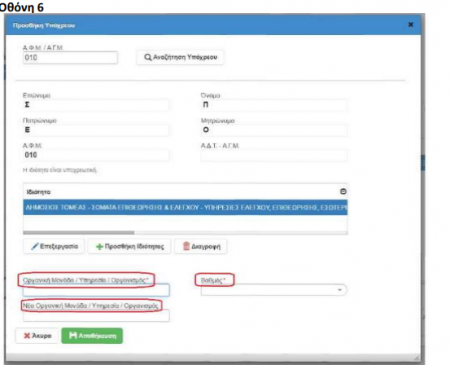Viewport: 450px width, 365px height.
Task: Close the Προσθήκη Υπόχρεου dialog
Action: click(x=411, y=25)
